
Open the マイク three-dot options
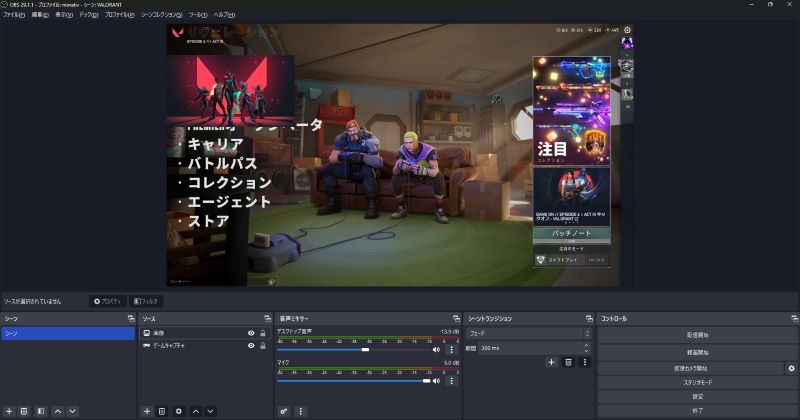tap(451, 381)
